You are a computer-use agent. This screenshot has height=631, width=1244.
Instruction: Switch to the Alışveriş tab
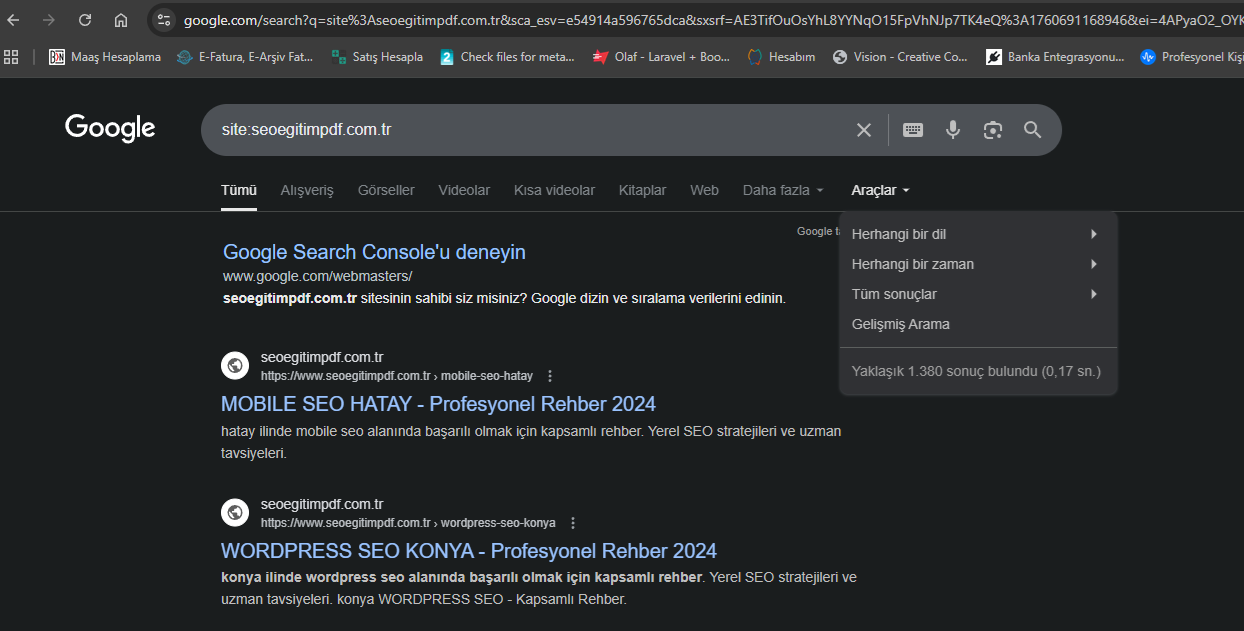click(x=307, y=190)
